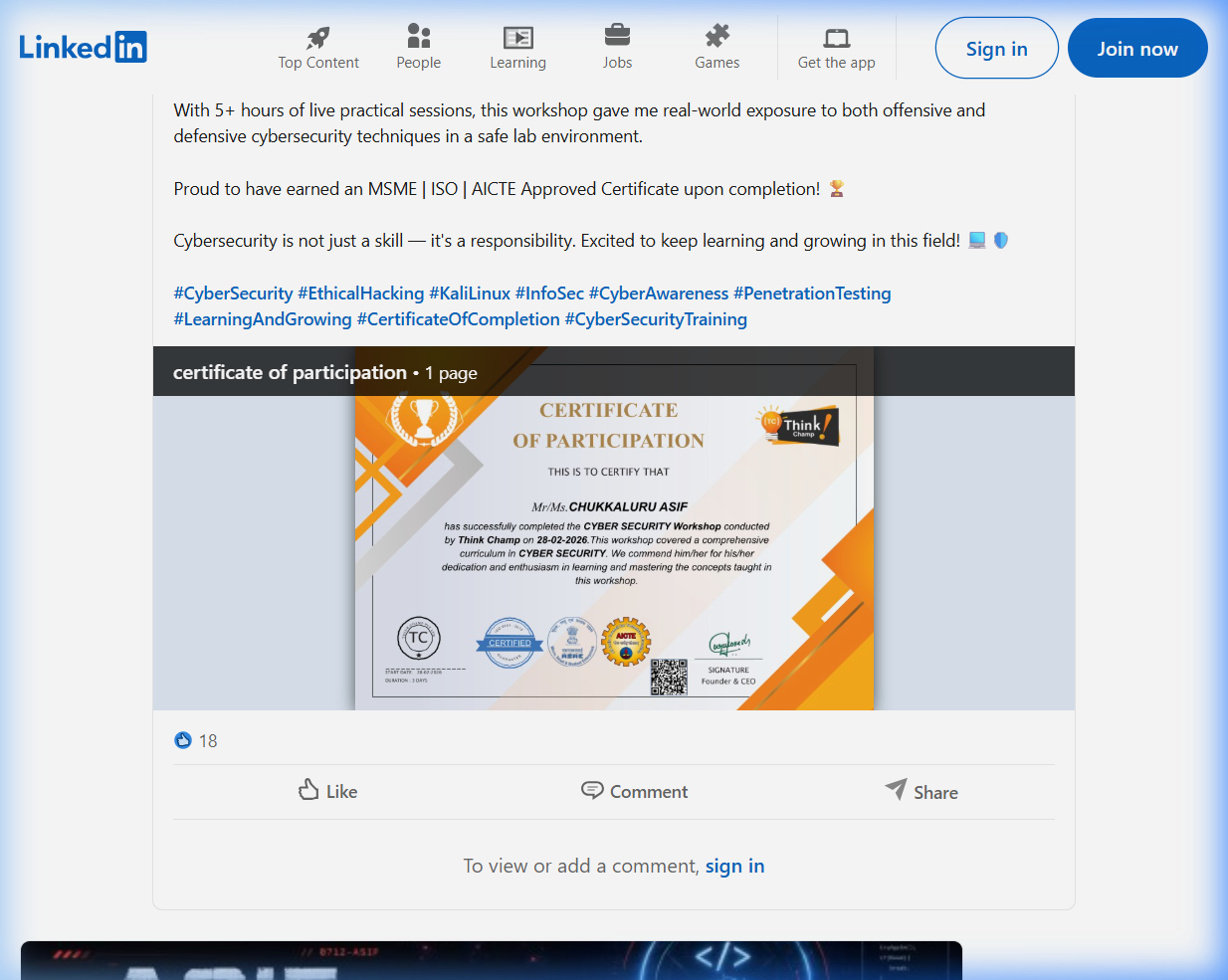Follow the sign in link under comments
Viewport: 1228px width, 980px height.
tap(735, 866)
